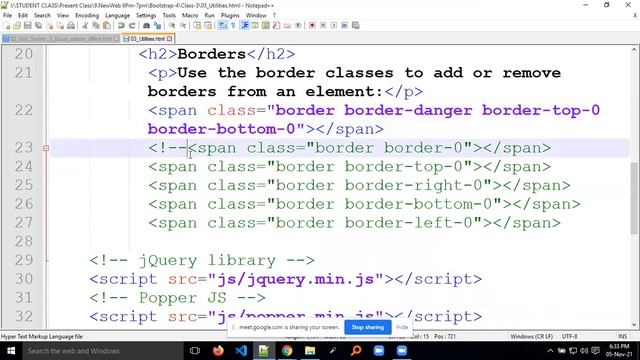Screen dimensions: 640x360
Task: Paste from clipboard toolbar icon
Action: coord(107,25)
